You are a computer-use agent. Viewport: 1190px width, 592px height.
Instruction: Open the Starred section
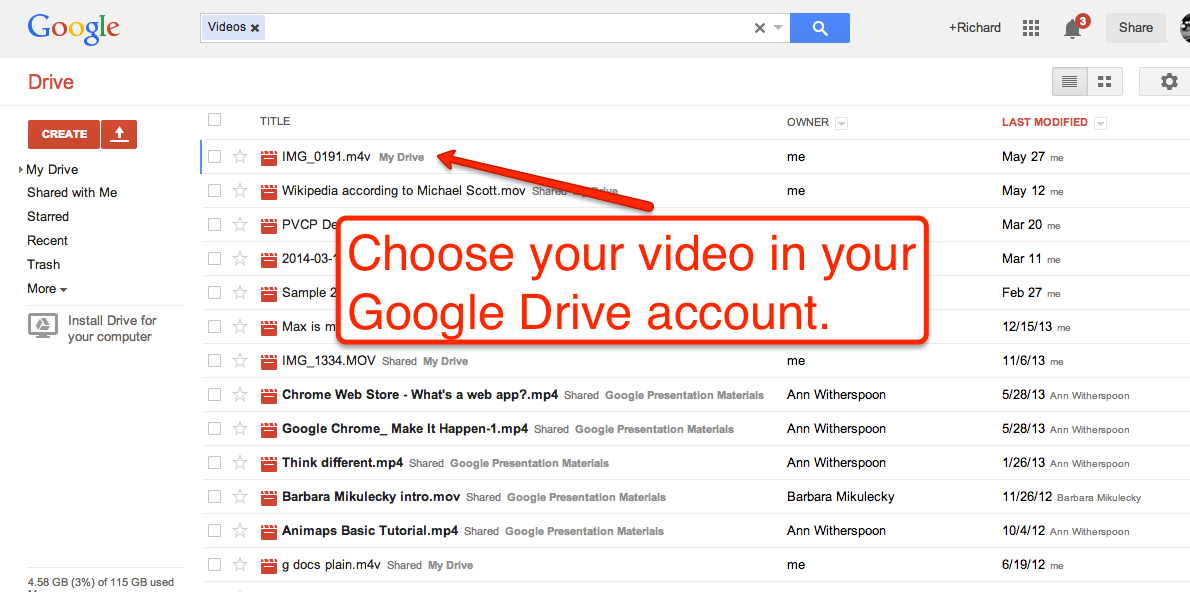(x=48, y=216)
